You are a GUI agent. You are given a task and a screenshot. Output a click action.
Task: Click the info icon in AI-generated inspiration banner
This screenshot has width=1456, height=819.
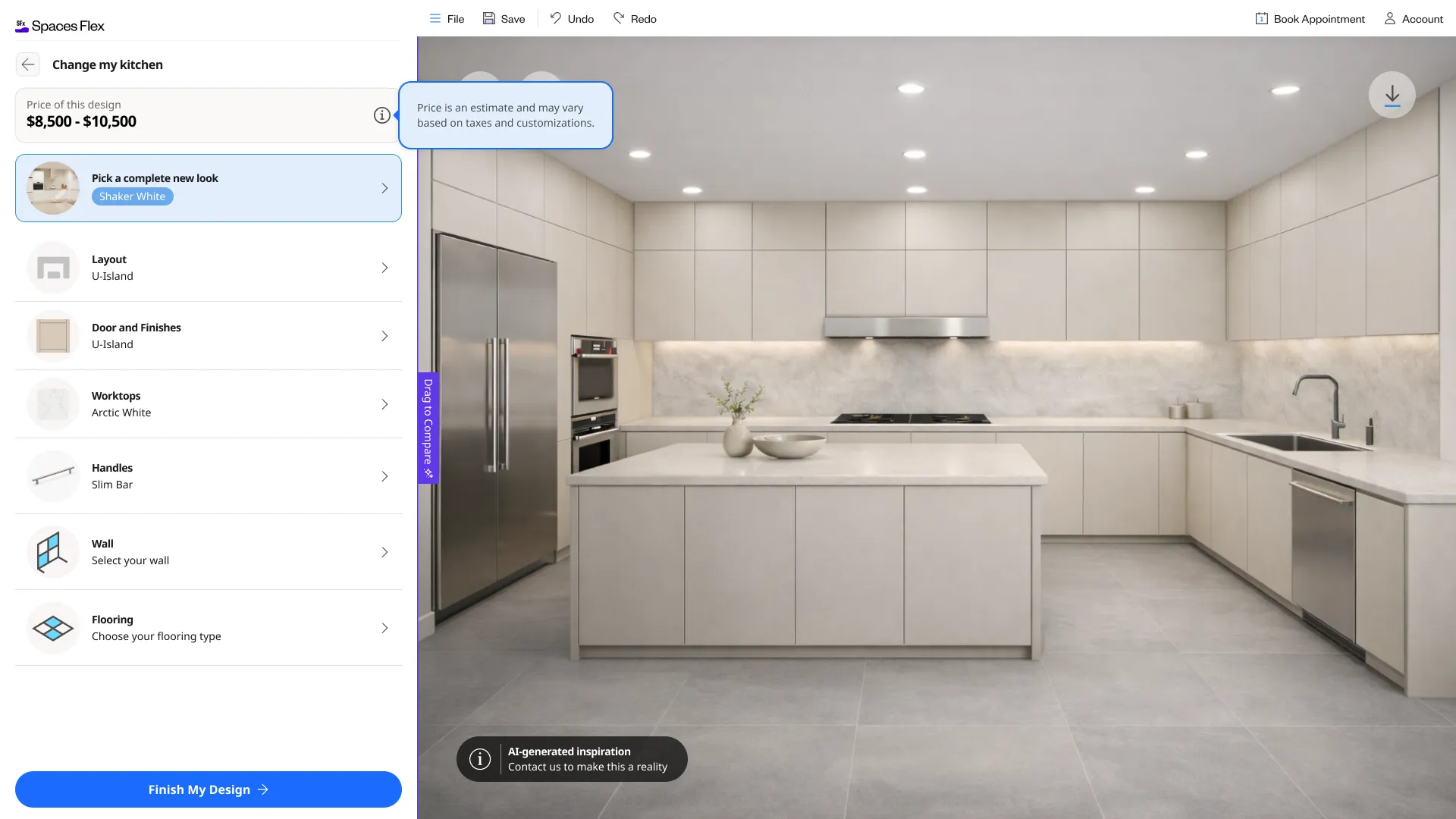tap(480, 759)
